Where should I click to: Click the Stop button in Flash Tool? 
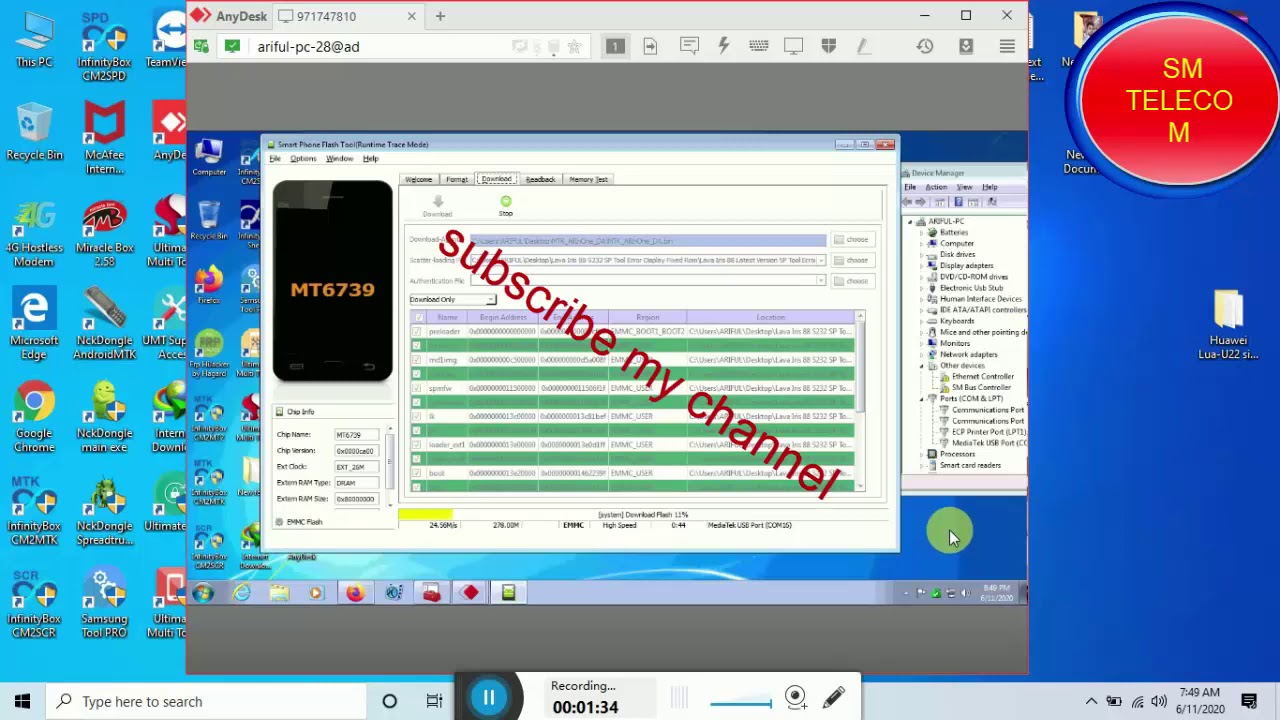tap(506, 206)
